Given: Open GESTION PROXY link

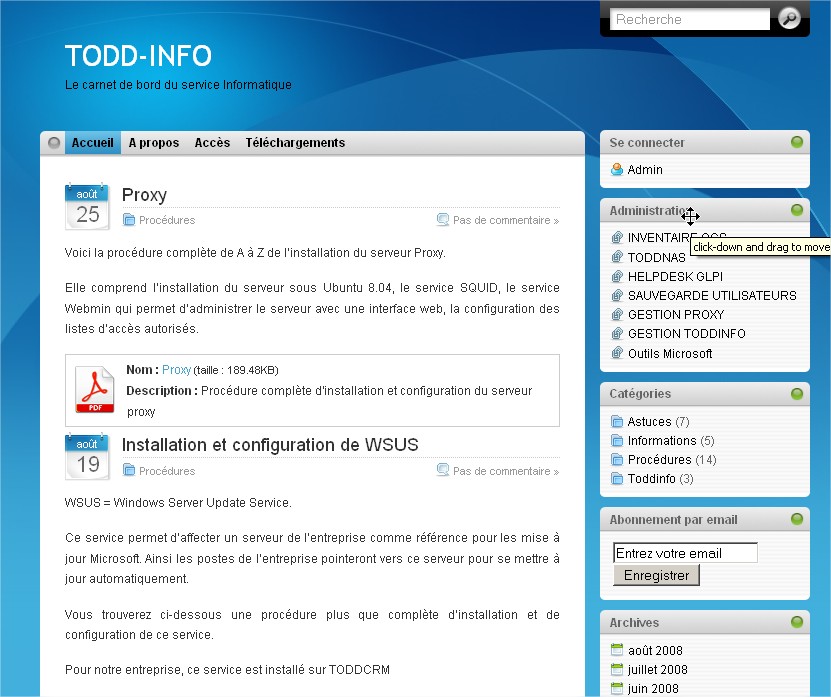Looking at the screenshot, I should click(x=676, y=315).
